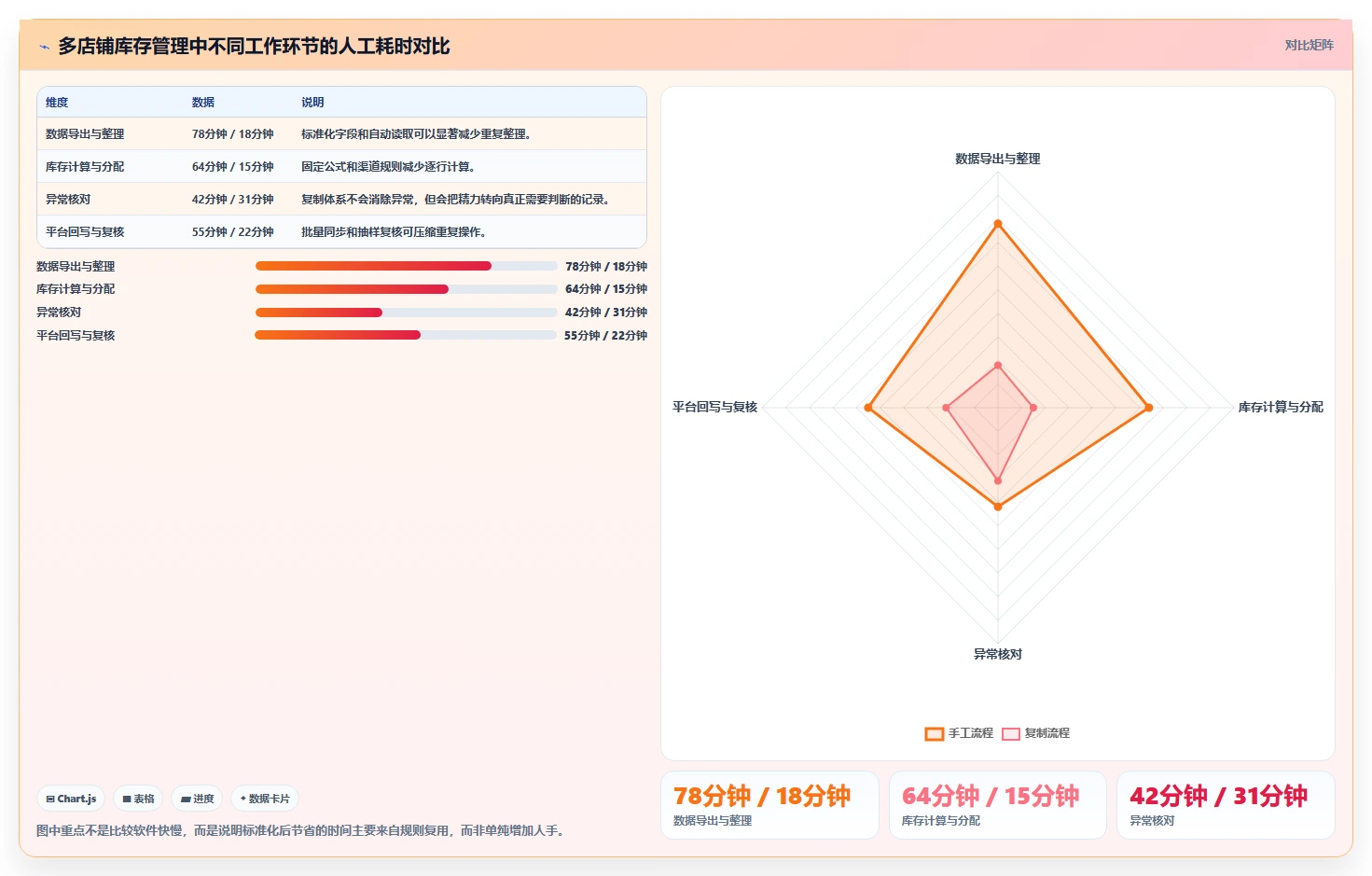Select table cell 78分钟 / 18分钟
1372x876 pixels.
pos(232,134)
